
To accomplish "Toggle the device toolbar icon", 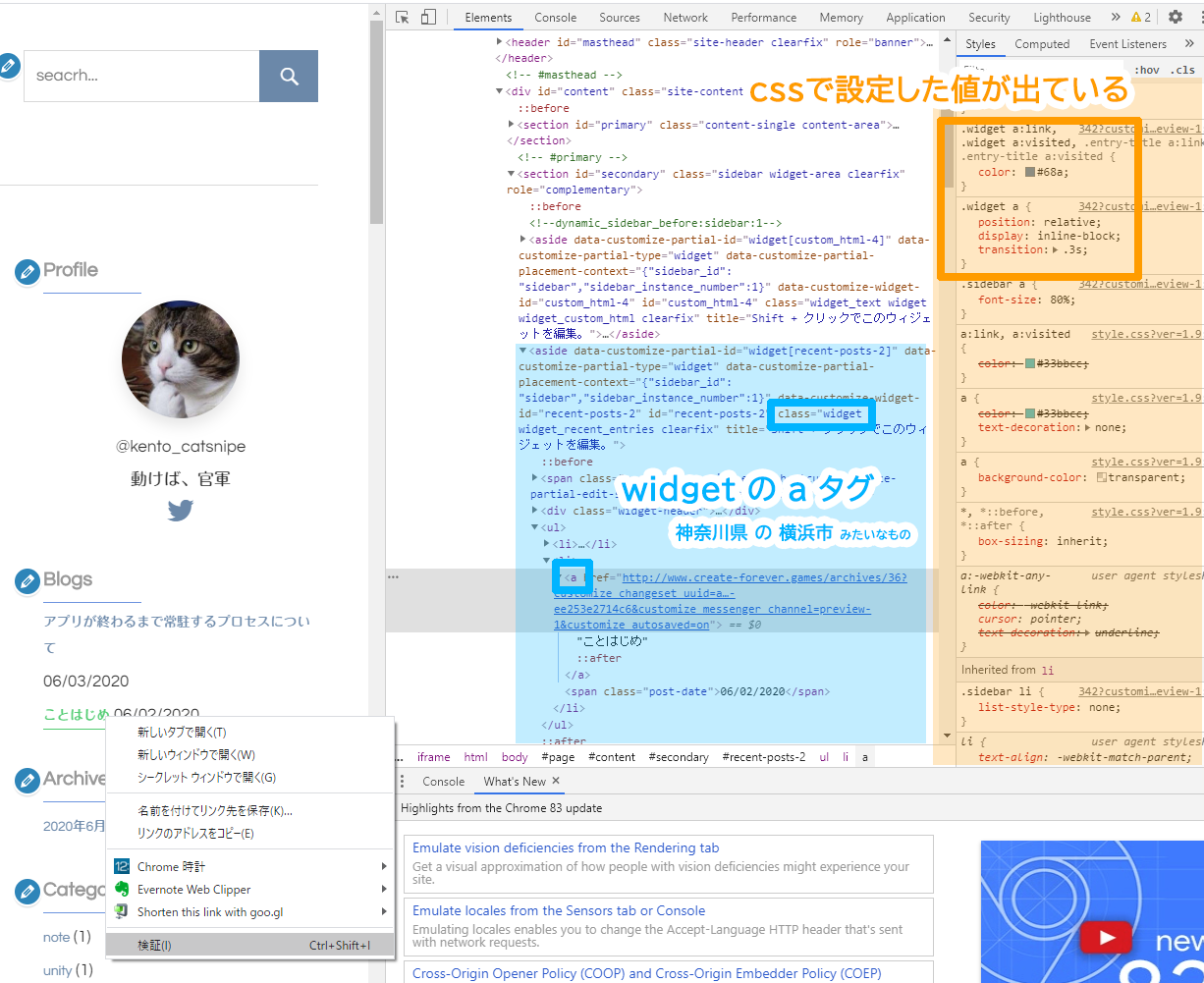I will 428,18.
